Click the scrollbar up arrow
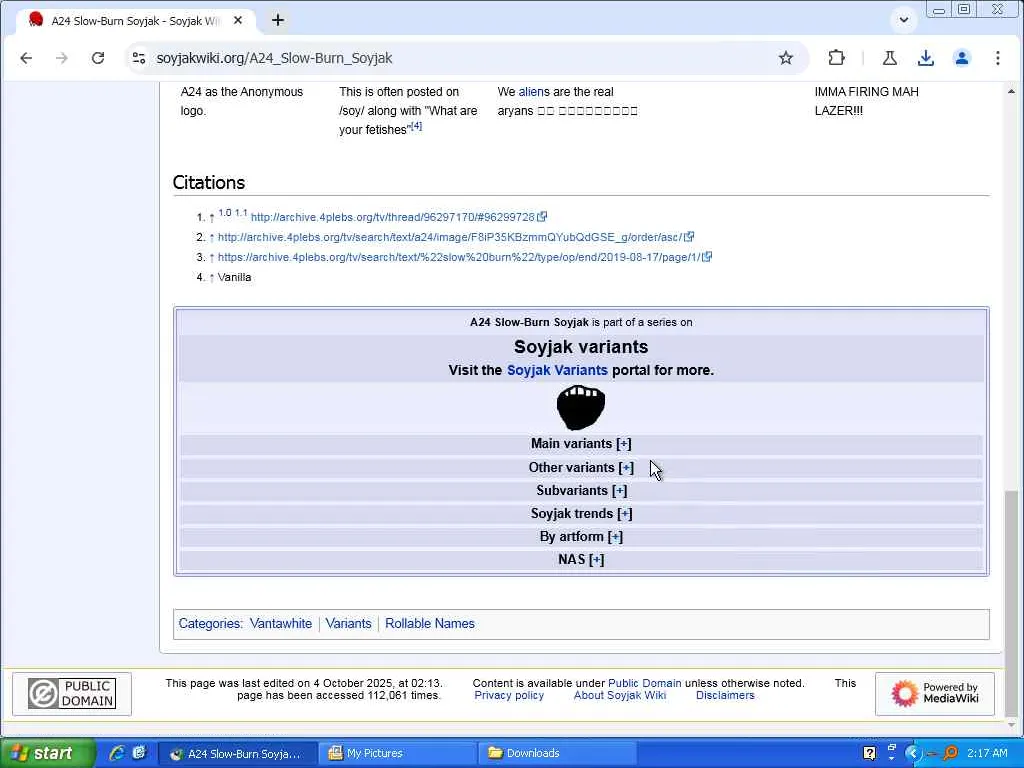Screen dimensions: 1024x768 [x=1011, y=91]
